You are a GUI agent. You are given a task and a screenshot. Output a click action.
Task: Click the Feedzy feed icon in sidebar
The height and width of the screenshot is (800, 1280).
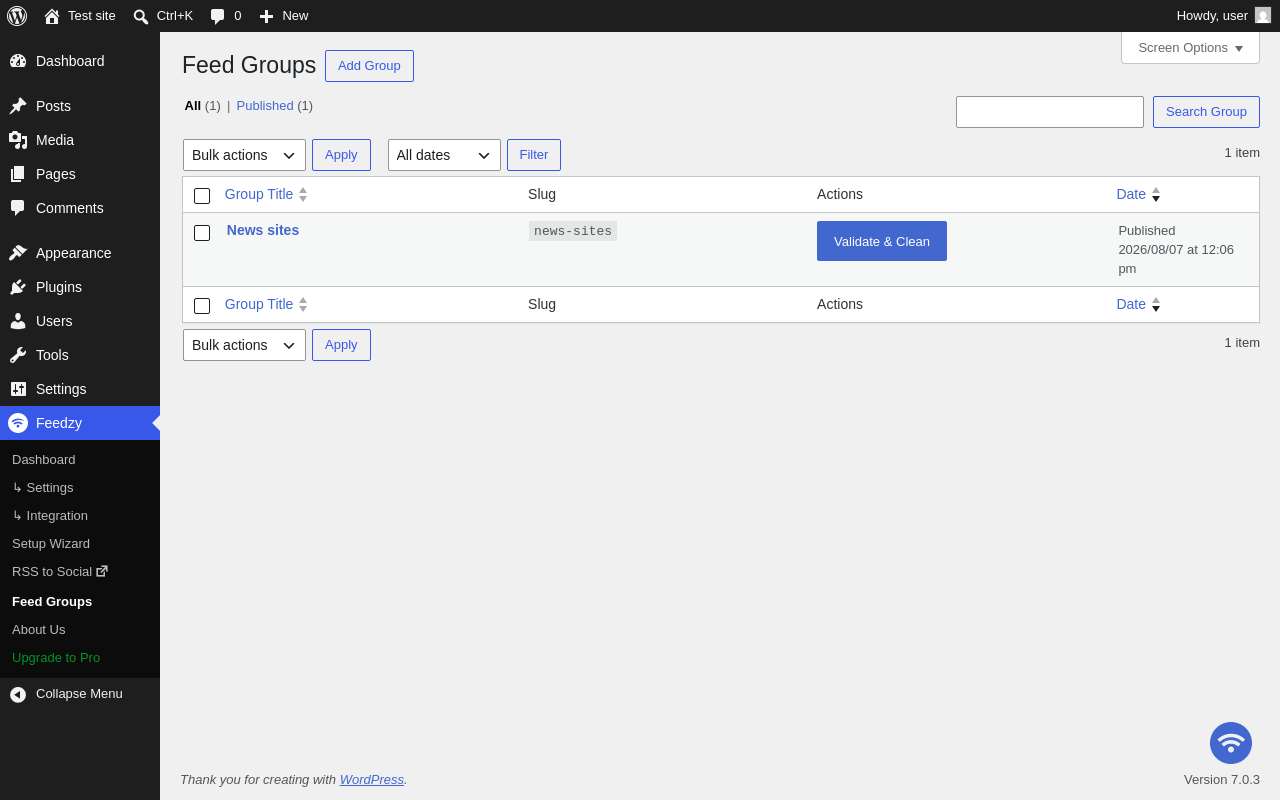(18, 423)
